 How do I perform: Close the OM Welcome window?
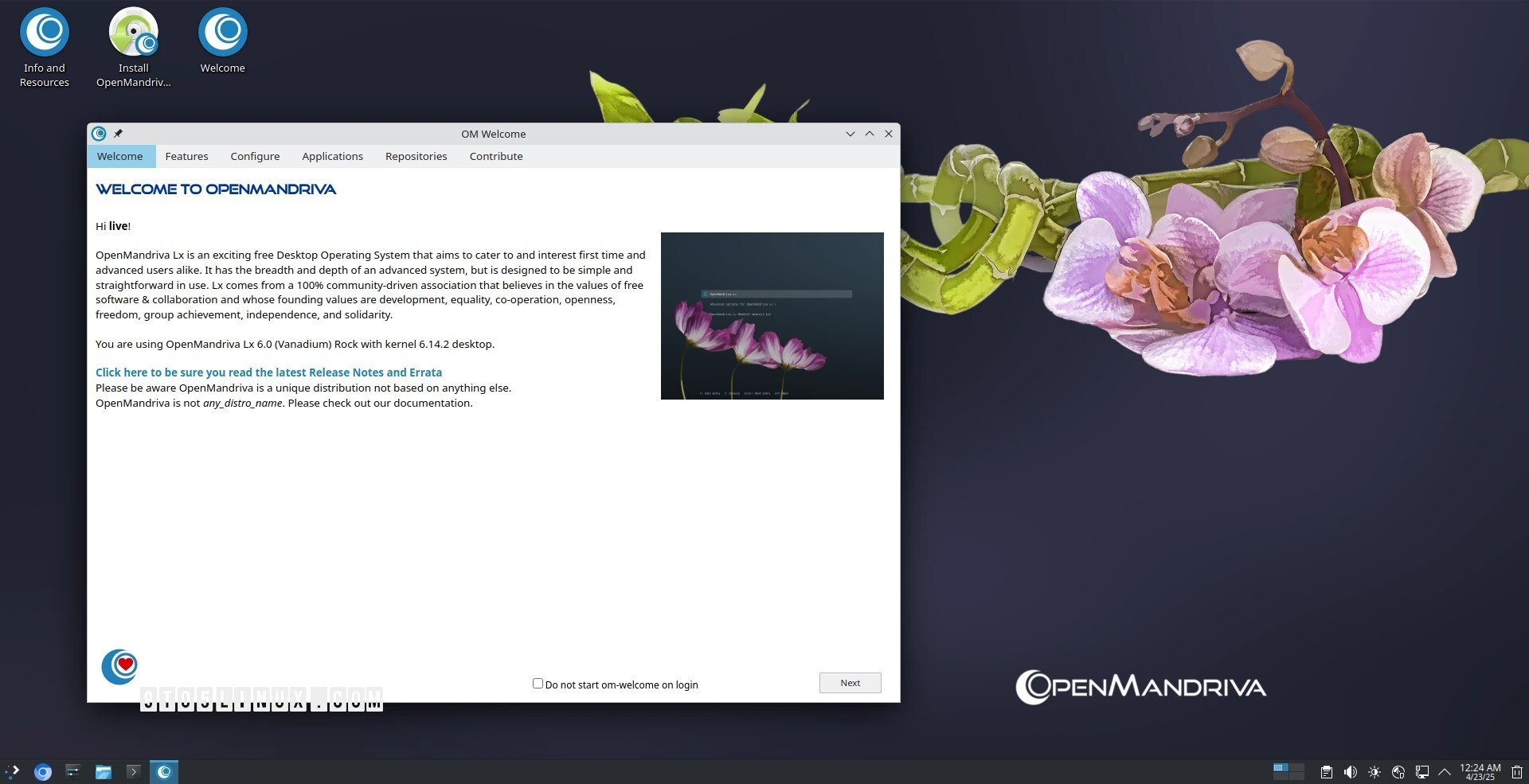[889, 134]
